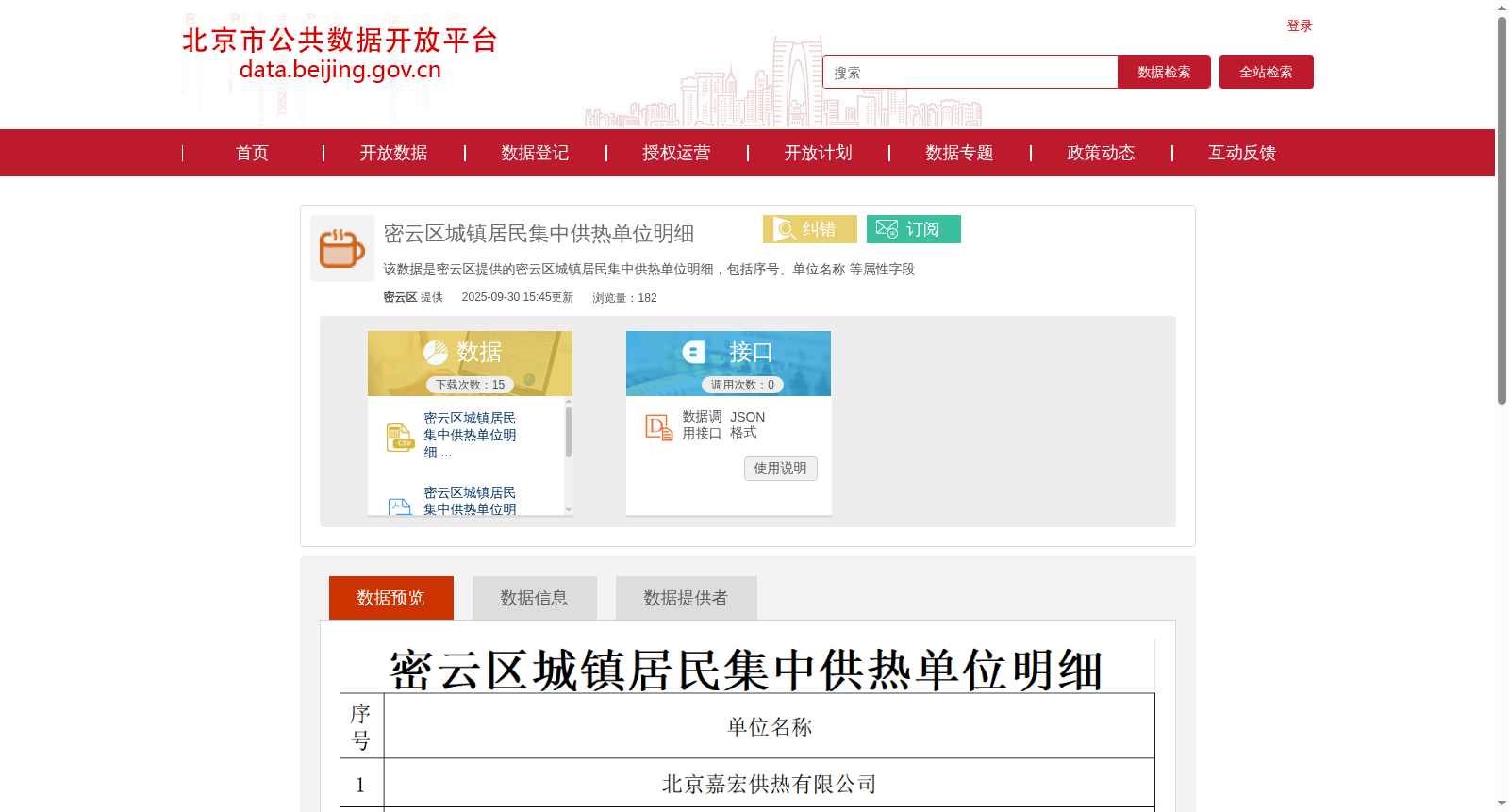Click the JSON格式 label
Viewport: 1509px width, 812px height.
[x=747, y=424]
